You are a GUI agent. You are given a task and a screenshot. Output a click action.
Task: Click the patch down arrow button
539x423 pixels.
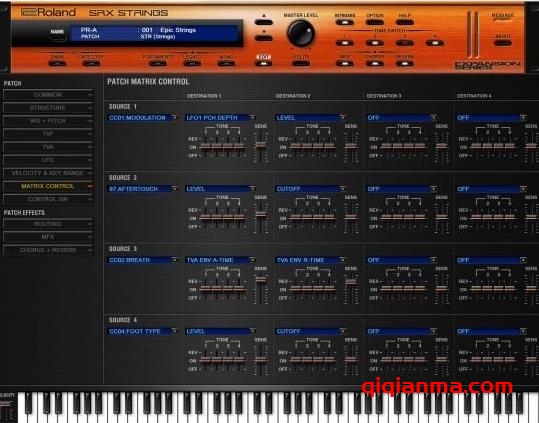click(x=264, y=38)
